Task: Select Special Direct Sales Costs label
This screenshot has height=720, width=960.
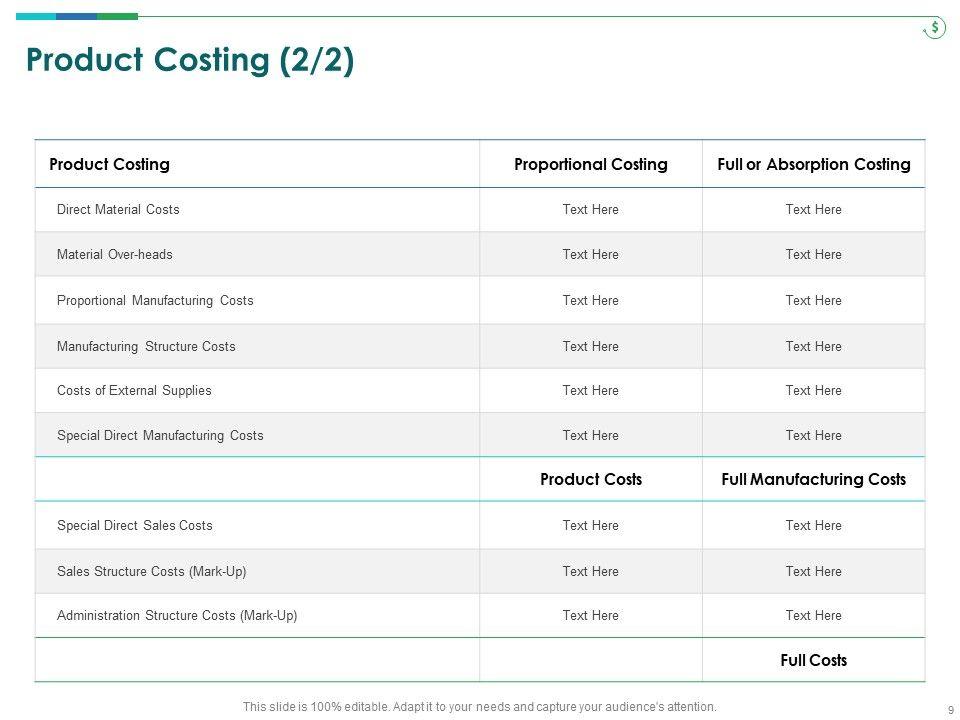Action: click(x=135, y=526)
